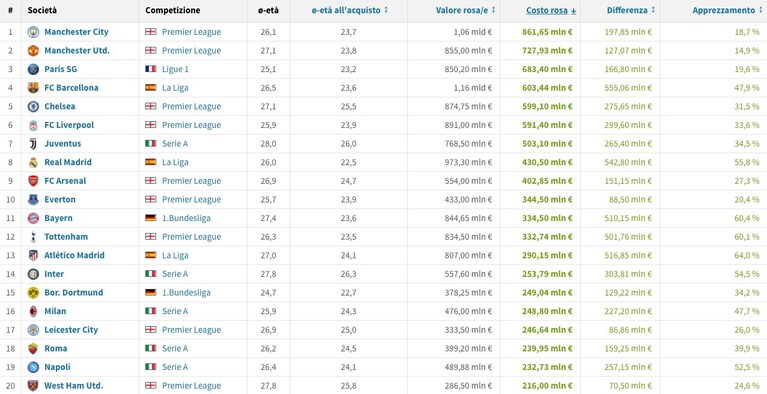Click the Bayern club crest

click(x=33, y=218)
